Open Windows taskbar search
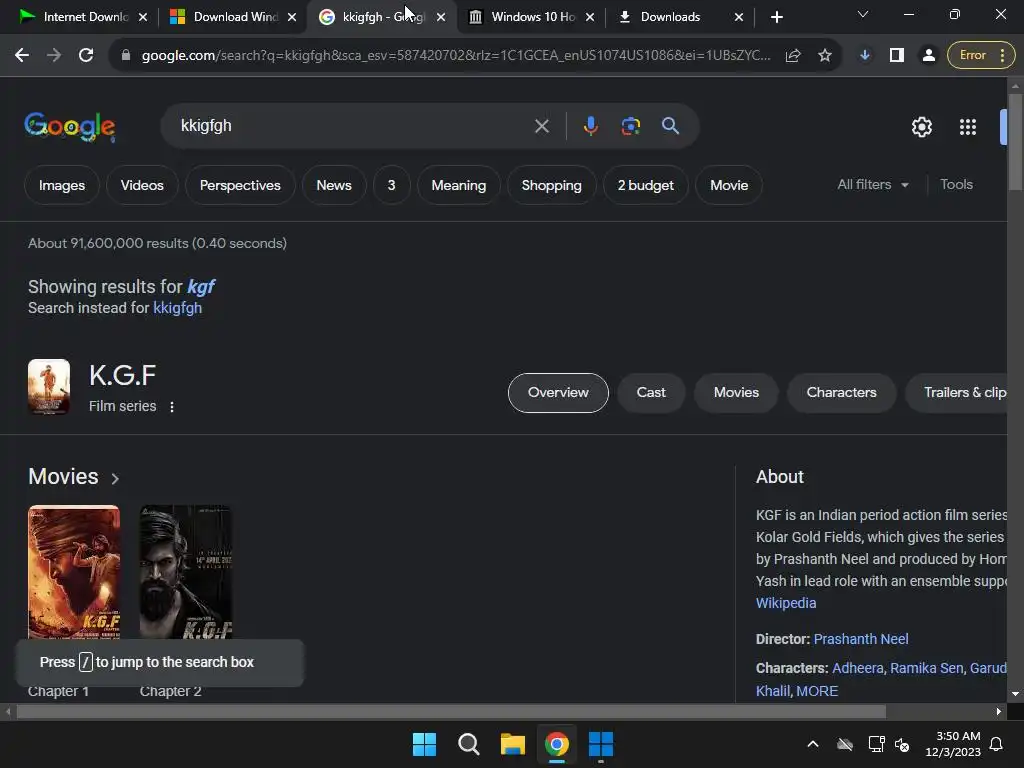Viewport: 1024px width, 768px height. [x=468, y=744]
